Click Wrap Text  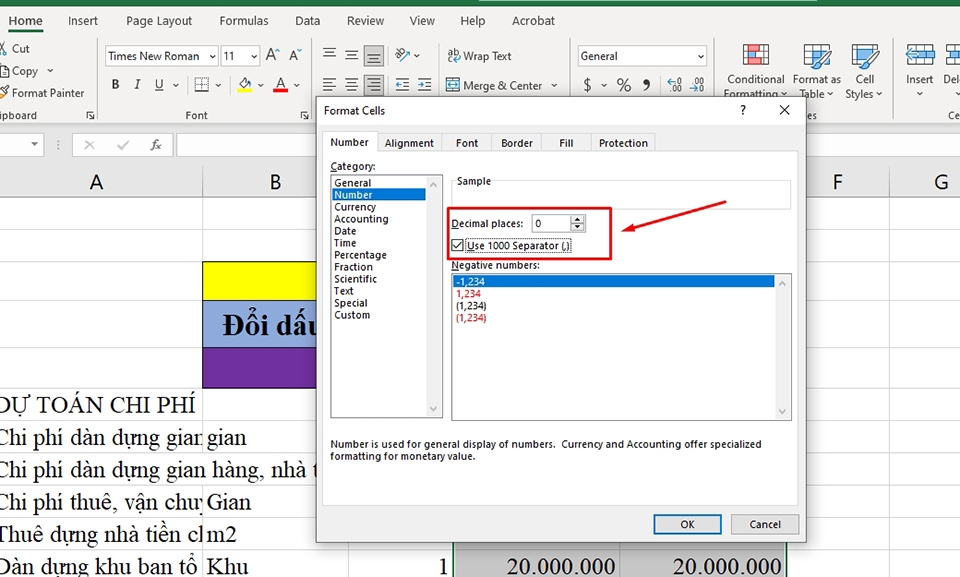(479, 56)
